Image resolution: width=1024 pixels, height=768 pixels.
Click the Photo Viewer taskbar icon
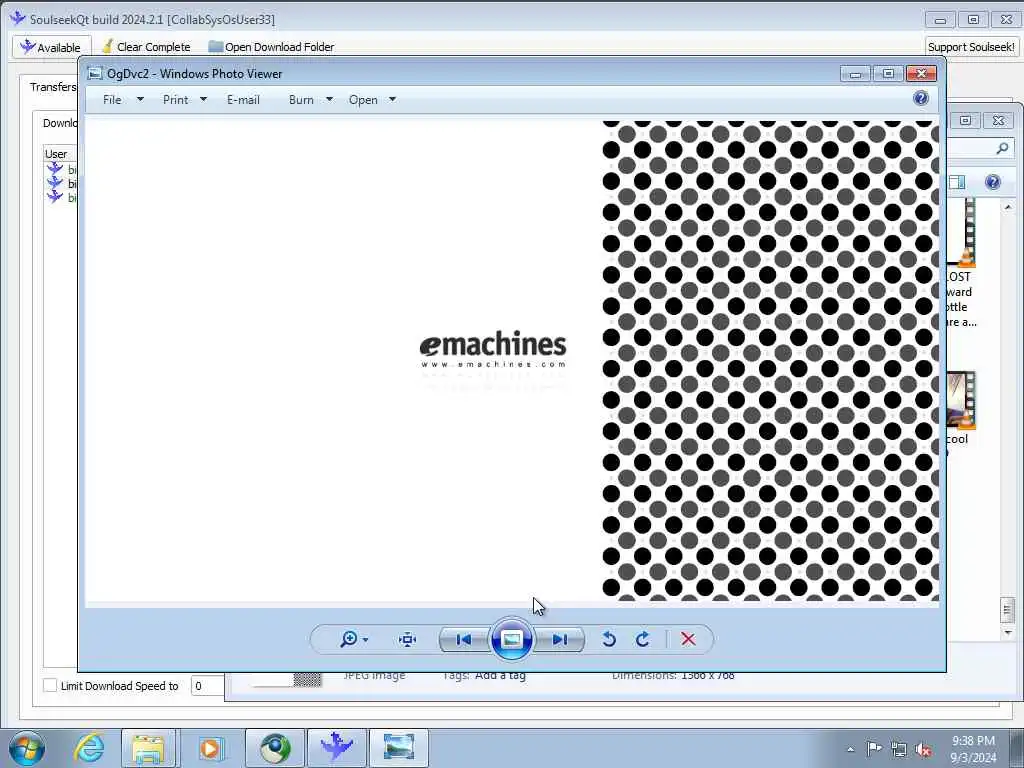click(x=399, y=748)
